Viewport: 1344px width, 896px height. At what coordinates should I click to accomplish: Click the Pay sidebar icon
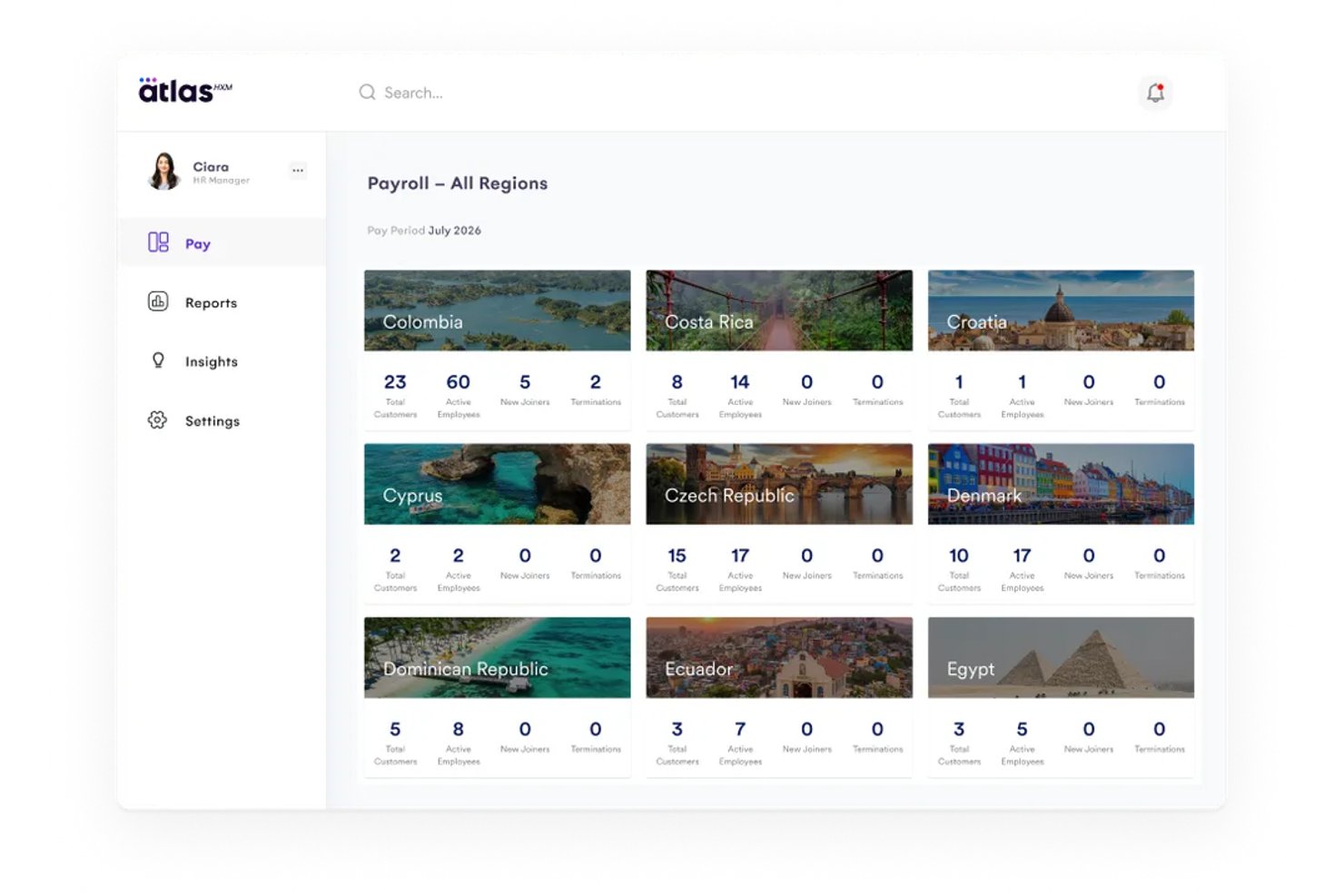point(158,242)
